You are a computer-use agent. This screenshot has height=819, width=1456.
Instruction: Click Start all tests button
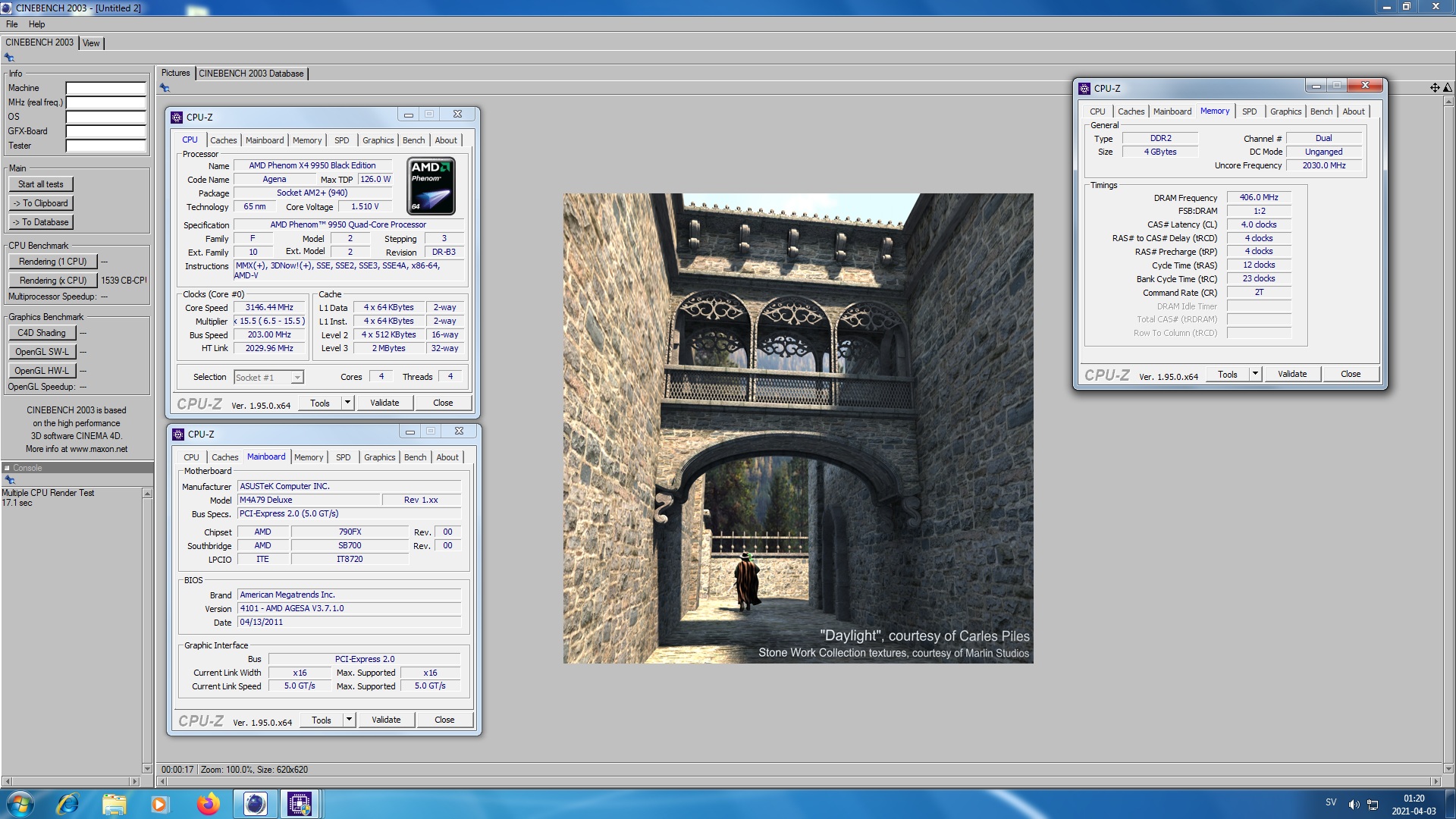(x=41, y=184)
